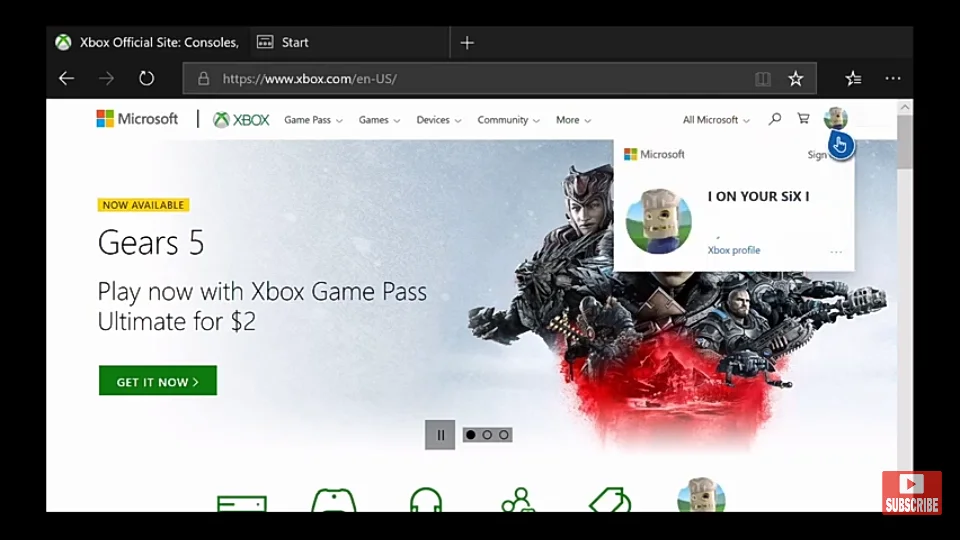The image size is (960, 540).
Task: Expand the Community menu
Action: tap(509, 120)
